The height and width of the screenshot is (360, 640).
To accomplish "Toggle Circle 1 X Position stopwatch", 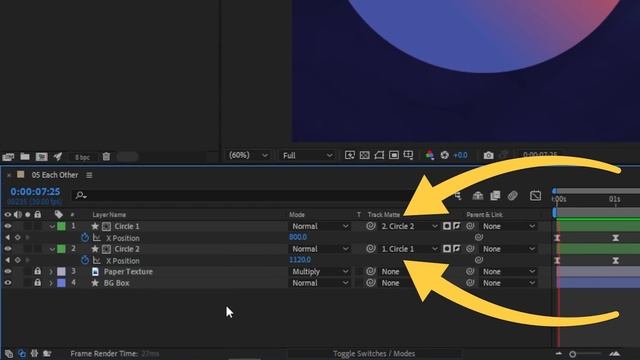I will 84,237.
